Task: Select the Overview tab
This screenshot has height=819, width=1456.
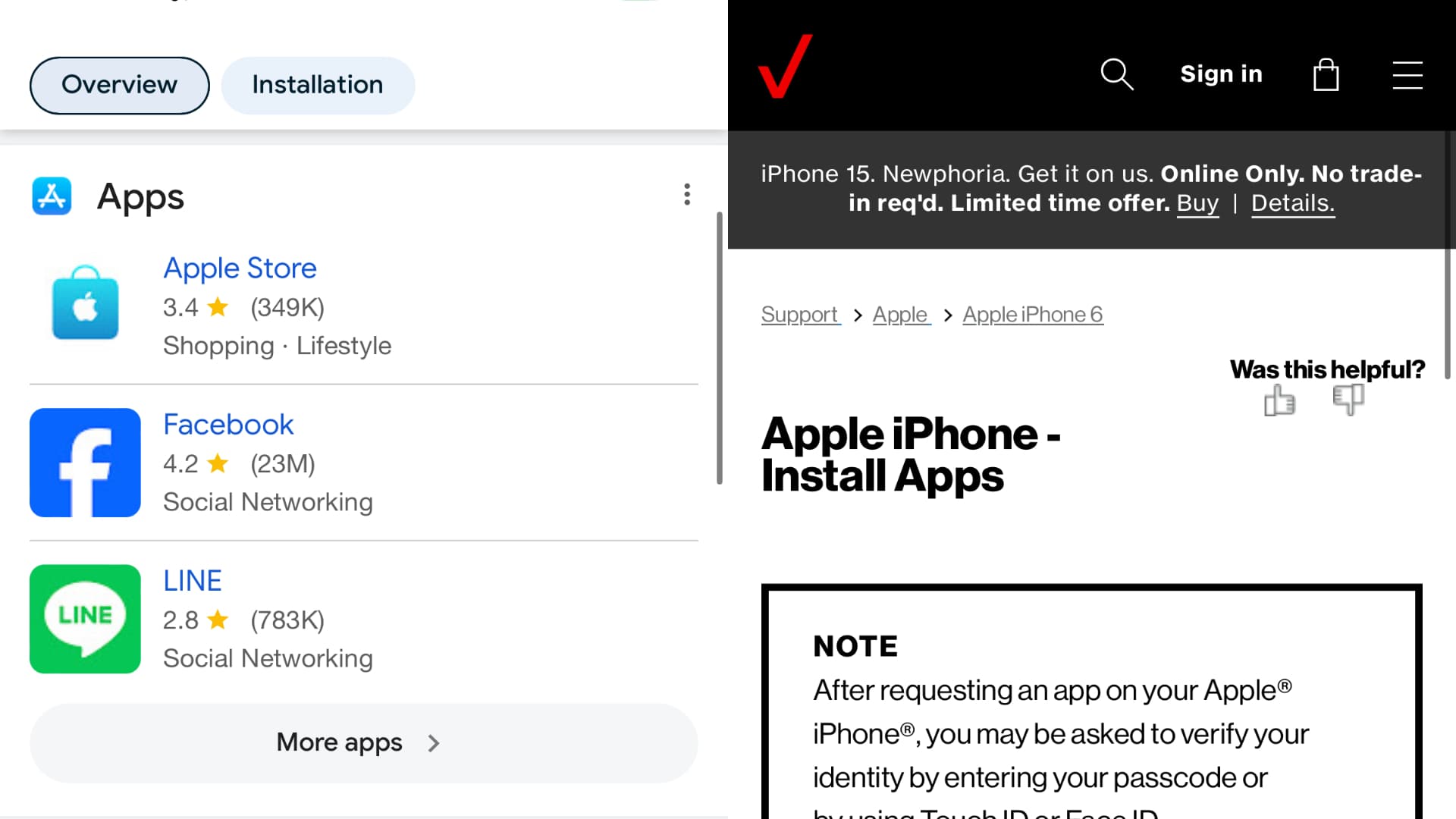Action: pos(119,85)
